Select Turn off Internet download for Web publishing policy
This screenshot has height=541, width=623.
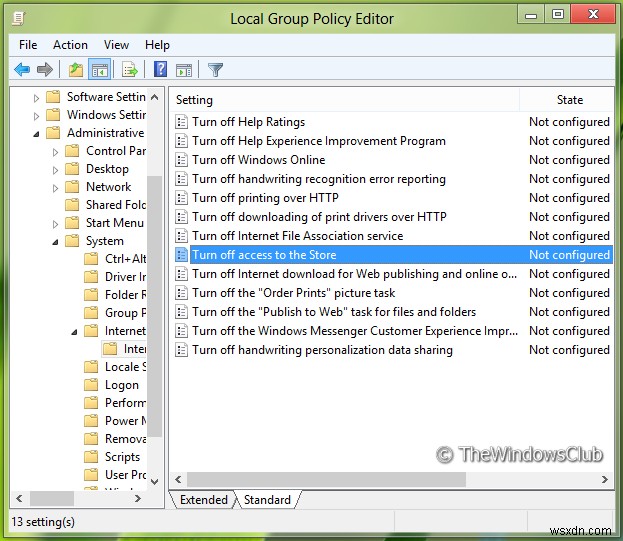(354, 274)
